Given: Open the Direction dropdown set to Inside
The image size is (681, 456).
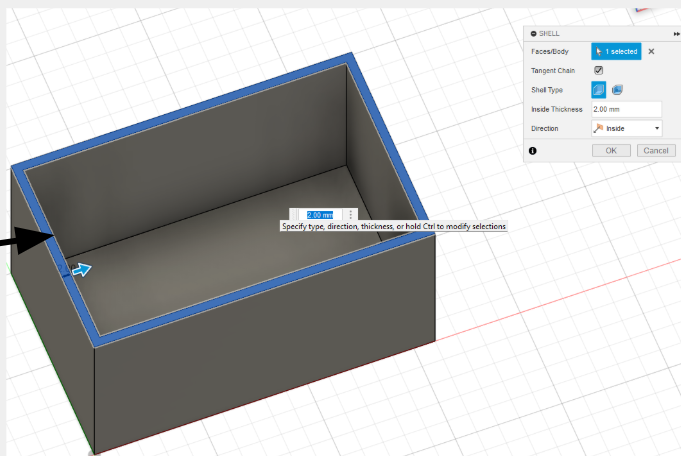Looking at the screenshot, I should (626, 128).
